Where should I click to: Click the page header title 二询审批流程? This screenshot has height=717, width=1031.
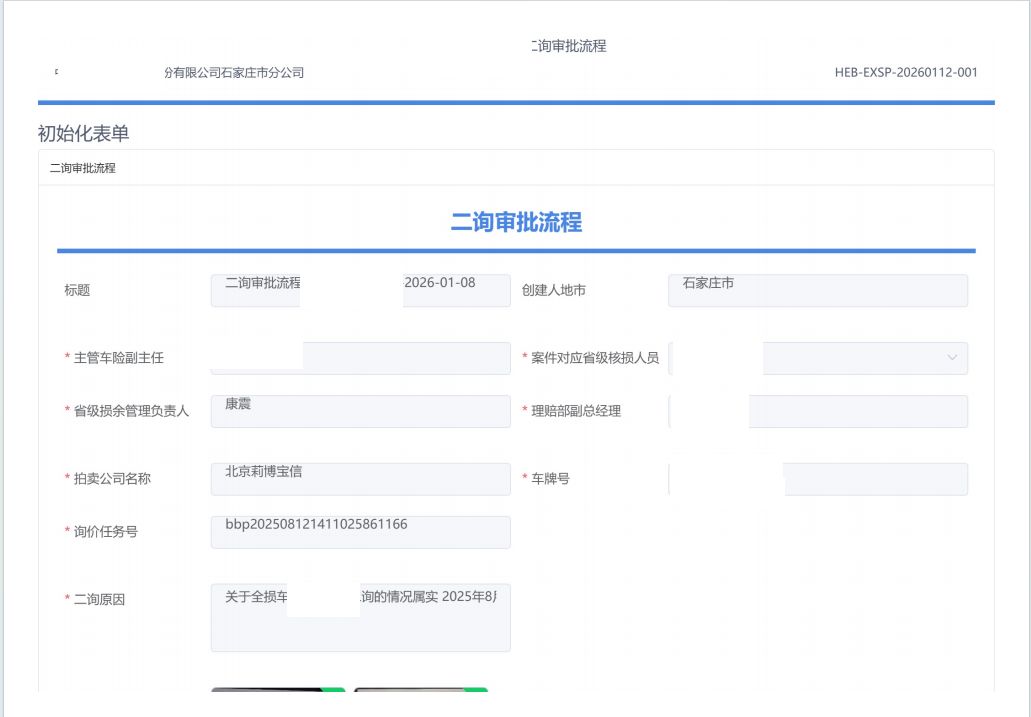coord(568,46)
